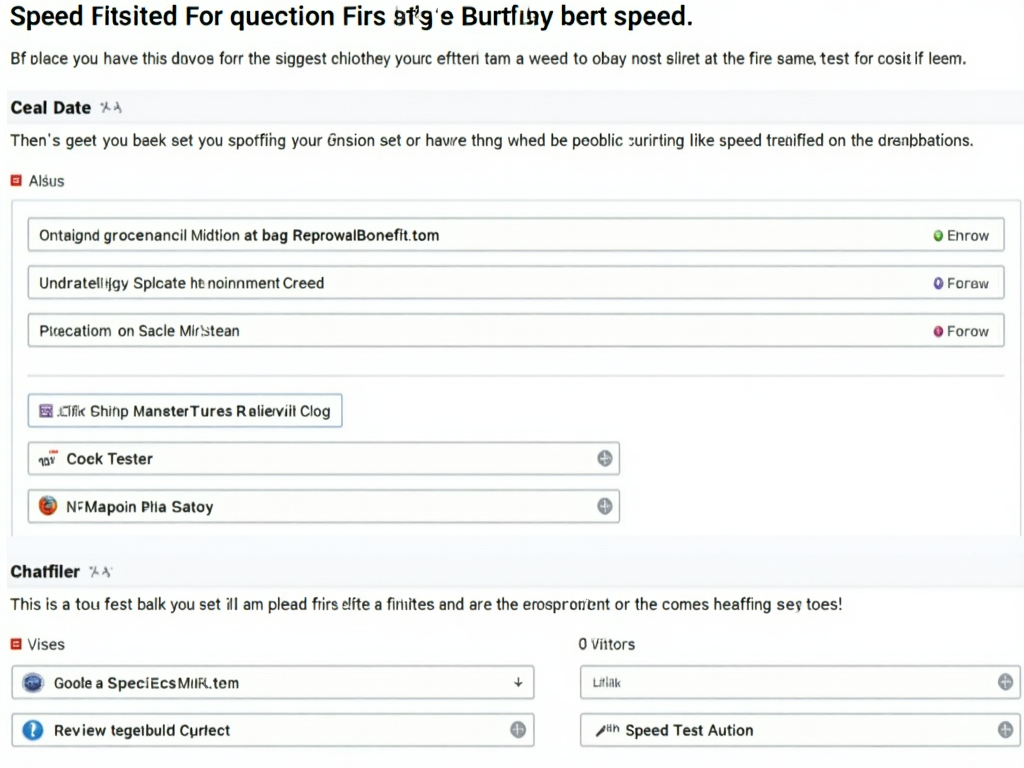Click blue info icon beside Review tegelbuld Curfect

click(33, 730)
